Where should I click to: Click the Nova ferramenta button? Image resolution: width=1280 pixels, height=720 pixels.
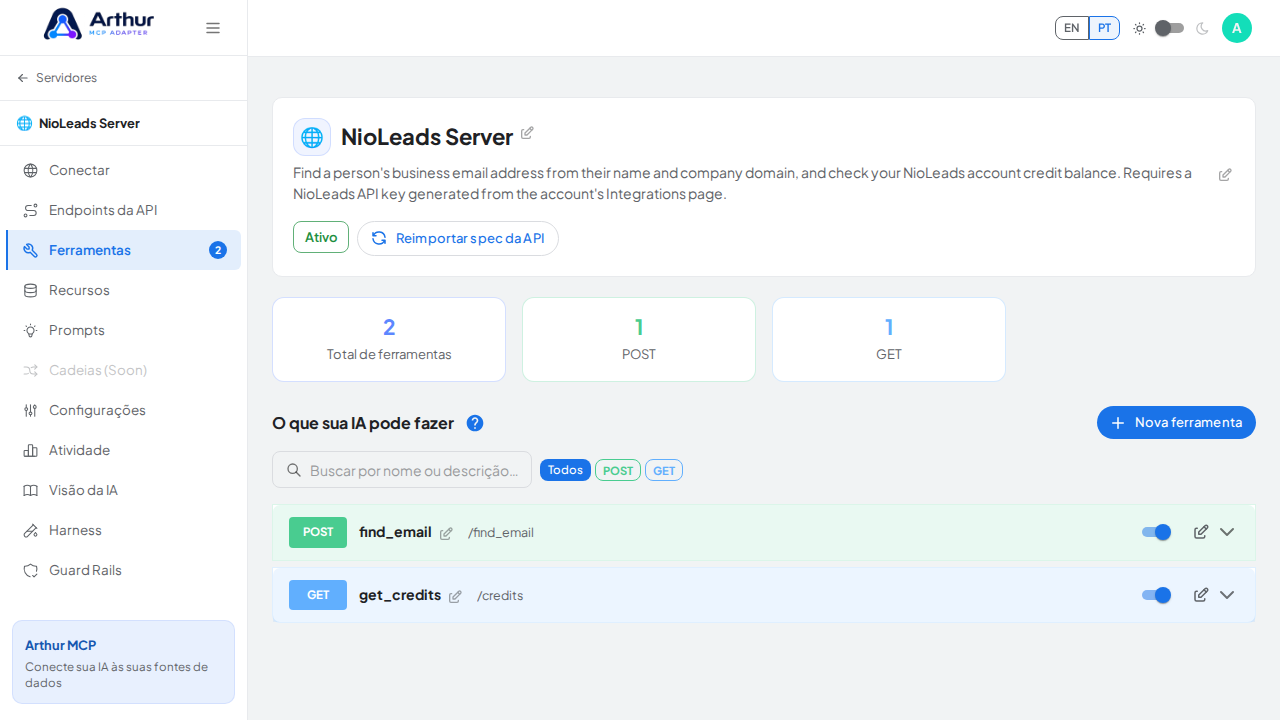[x=1176, y=422]
